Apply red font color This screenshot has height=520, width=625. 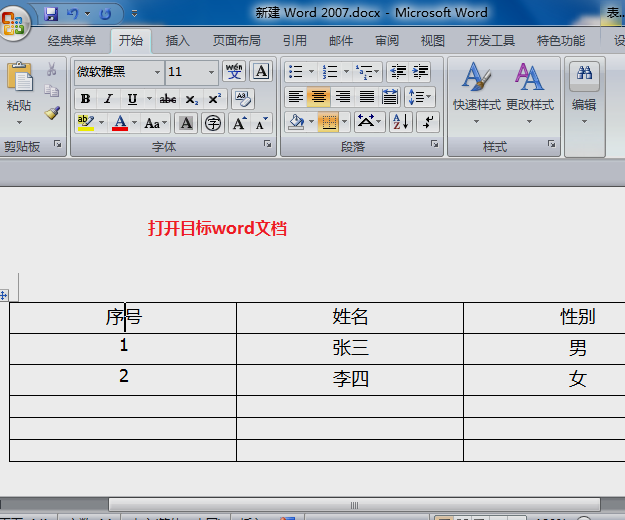[x=120, y=123]
